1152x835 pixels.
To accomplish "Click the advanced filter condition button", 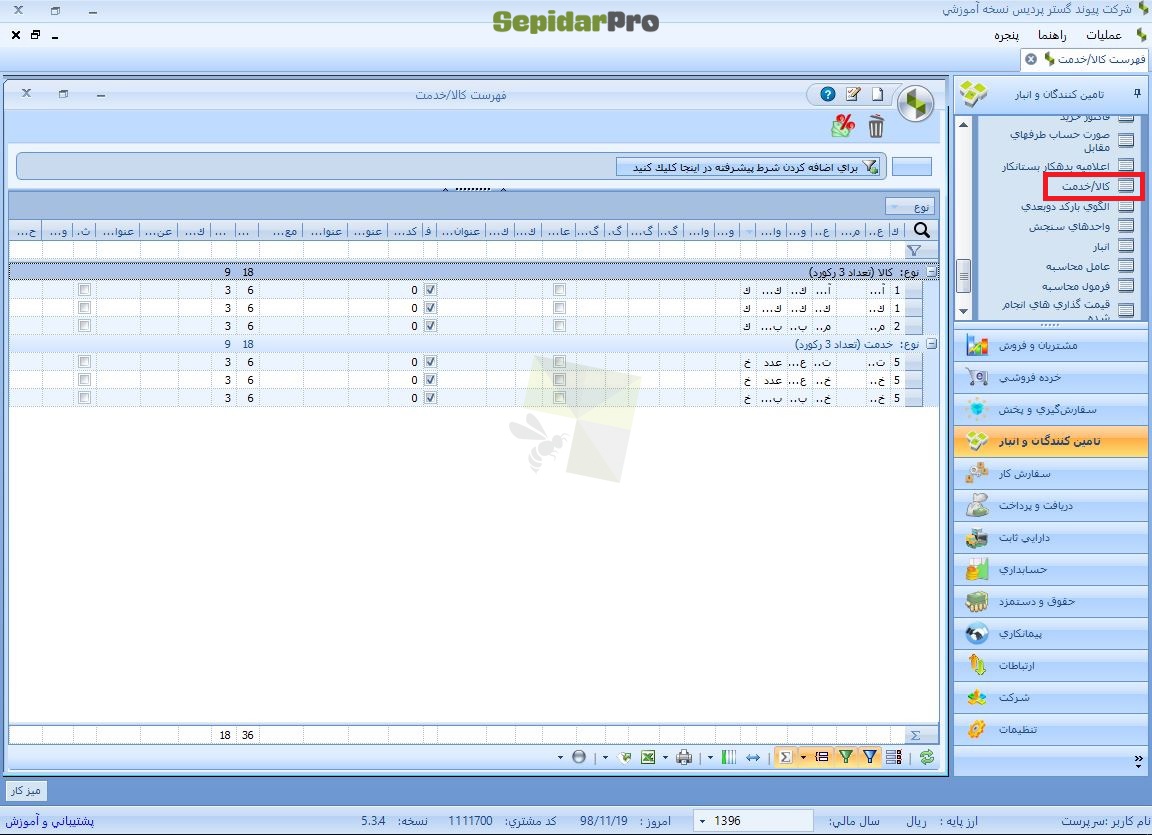I will 749,167.
